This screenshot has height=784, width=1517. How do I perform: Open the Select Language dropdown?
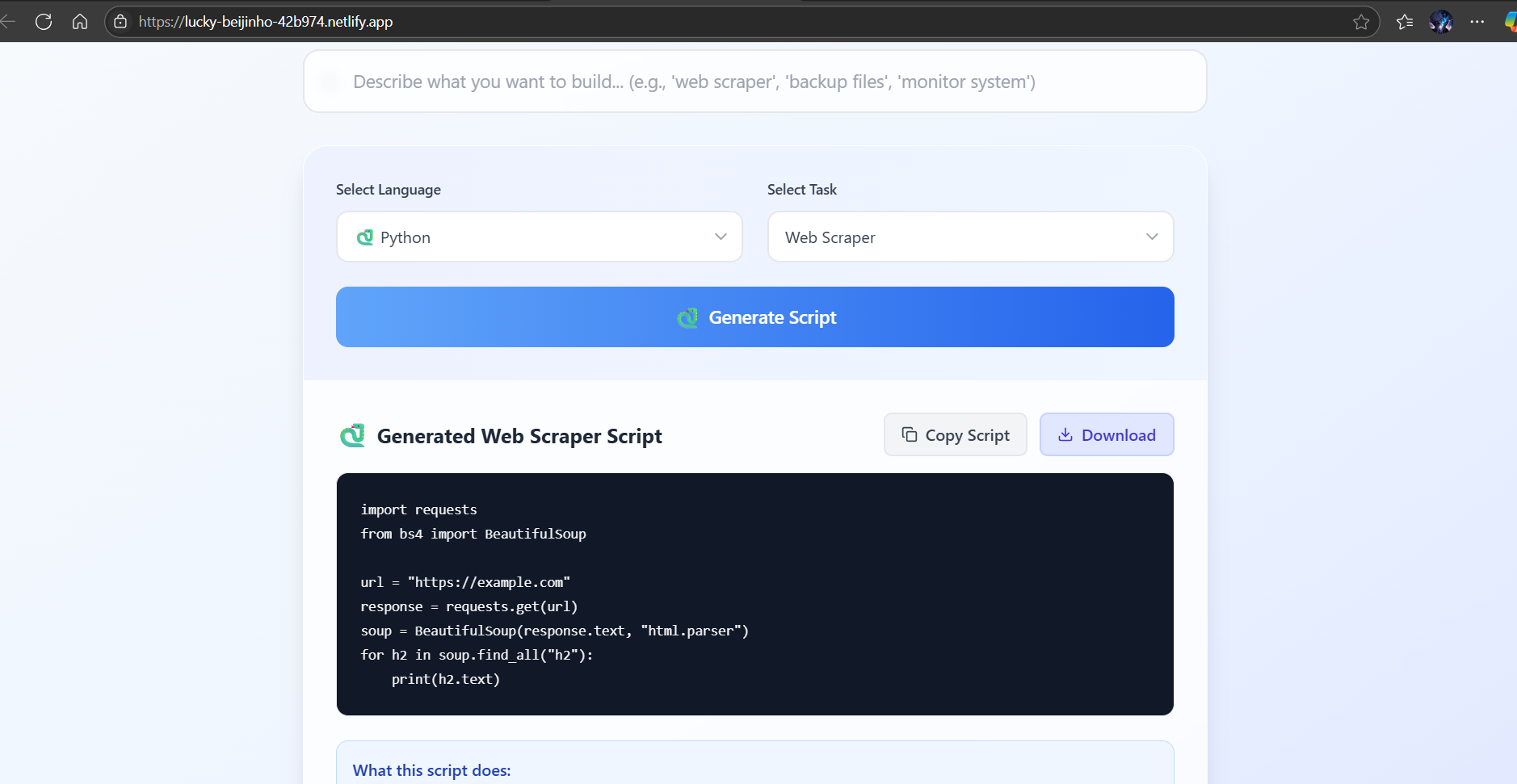(x=539, y=237)
